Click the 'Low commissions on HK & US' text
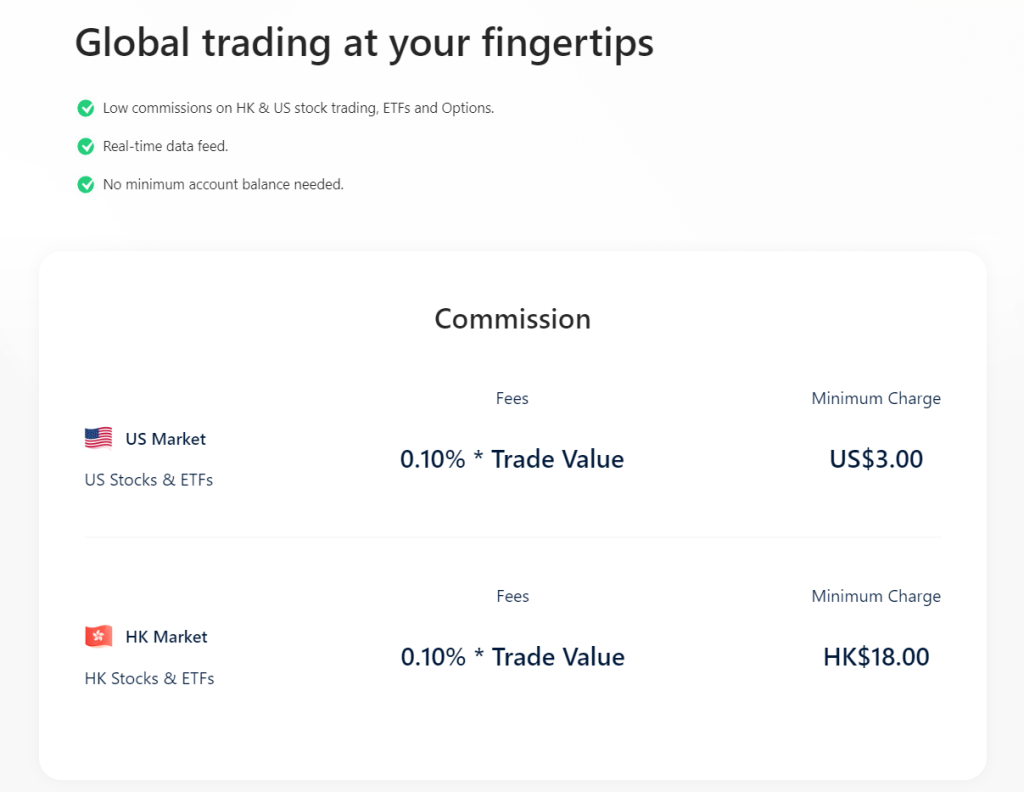Viewport: 1024px width, 792px height. point(298,108)
